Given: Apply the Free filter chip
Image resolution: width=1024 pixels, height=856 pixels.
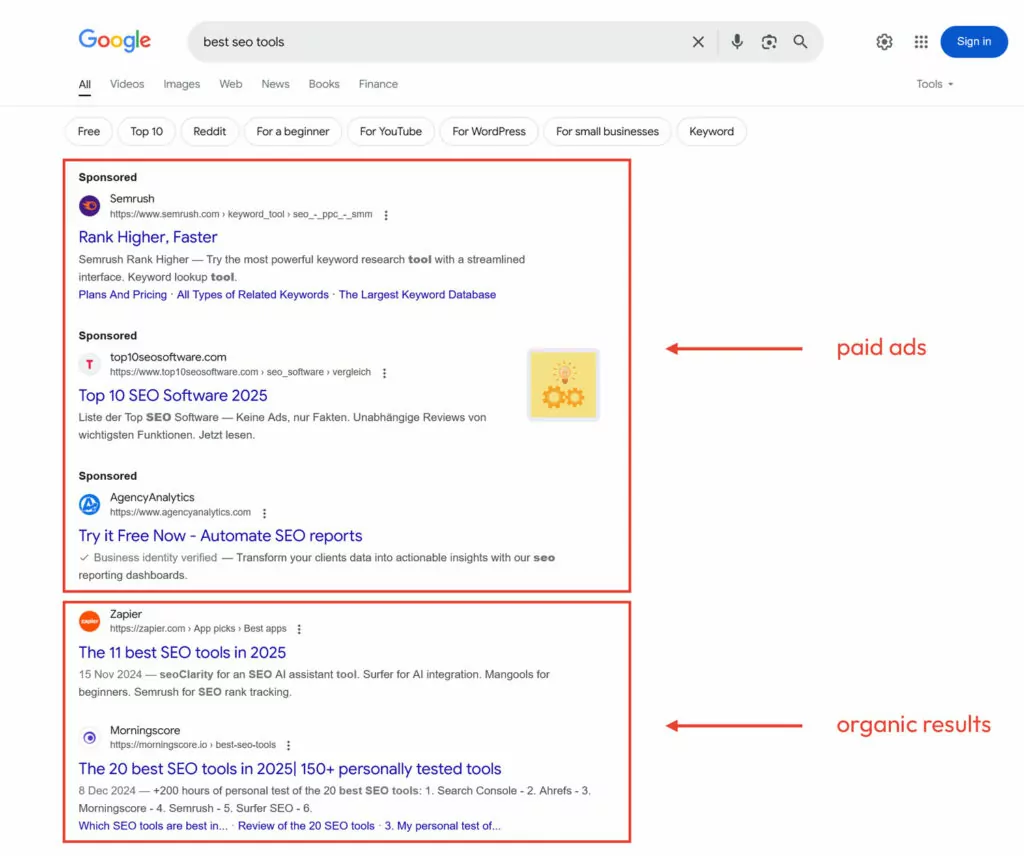Looking at the screenshot, I should click(x=89, y=131).
